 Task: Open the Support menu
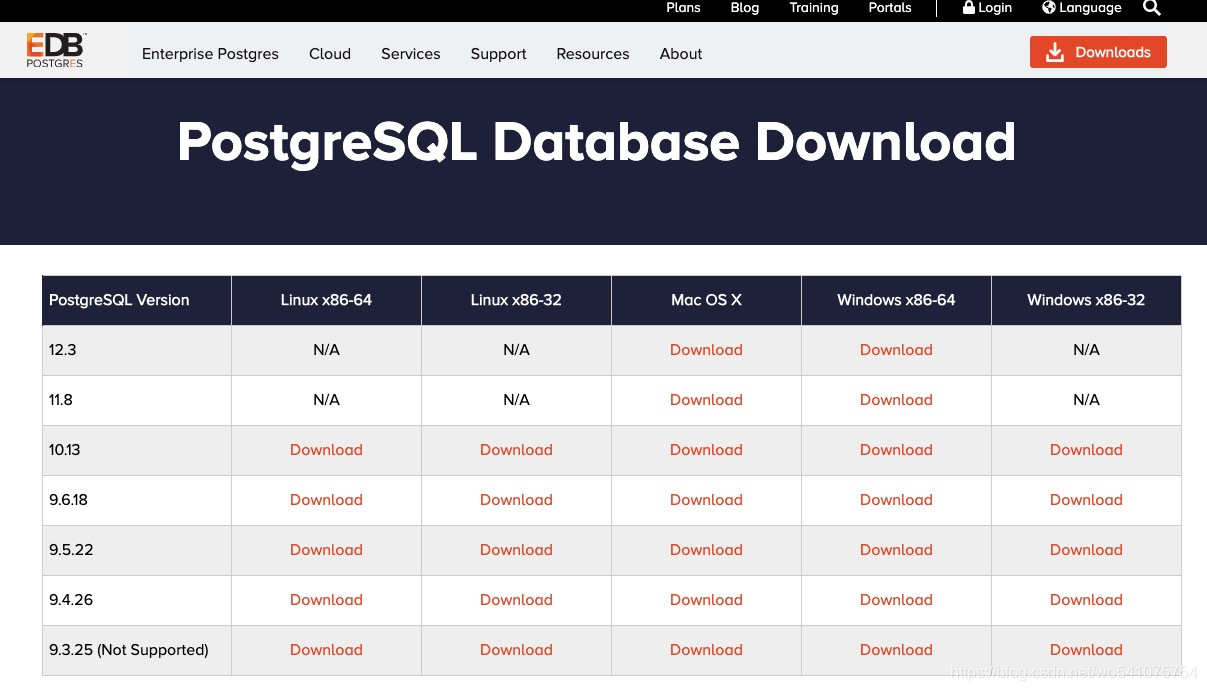click(498, 54)
